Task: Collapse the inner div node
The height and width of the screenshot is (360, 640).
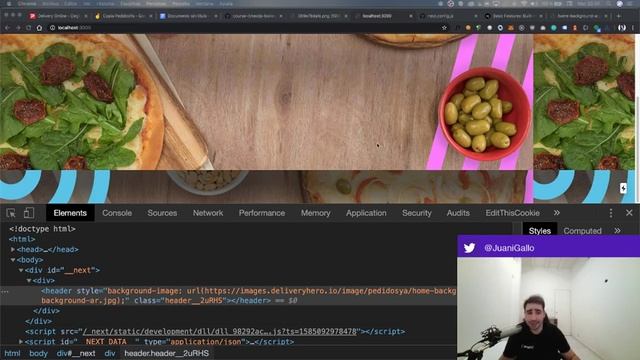Action: pyautogui.click(x=29, y=280)
